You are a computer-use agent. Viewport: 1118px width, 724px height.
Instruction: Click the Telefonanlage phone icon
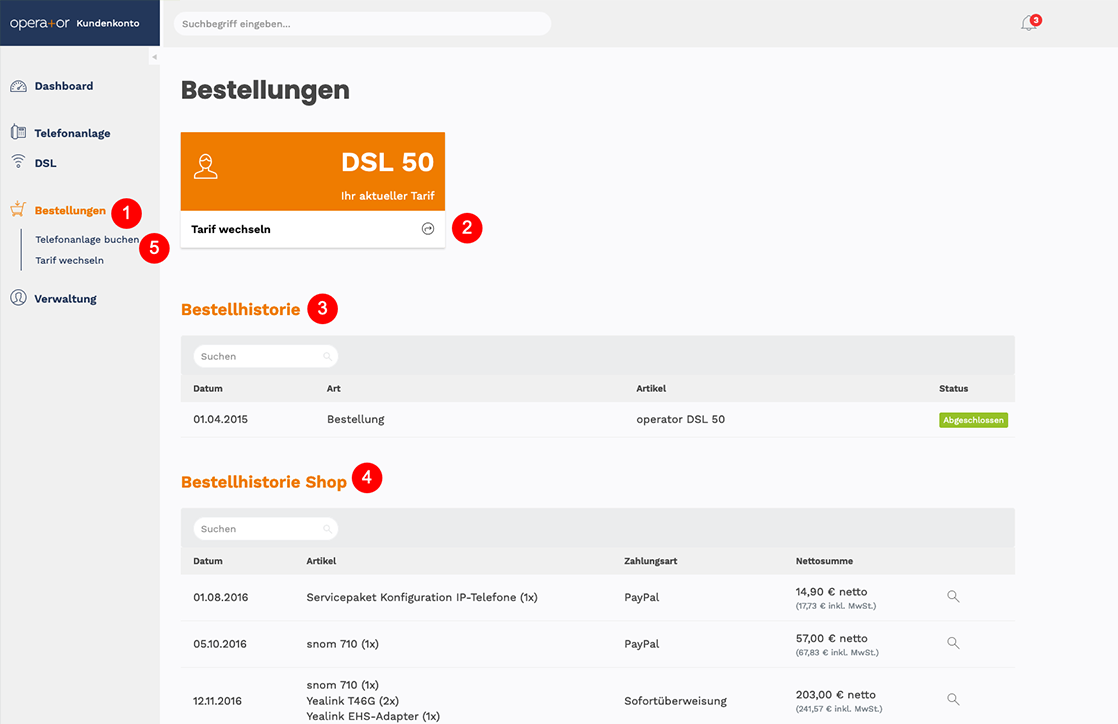coord(18,132)
